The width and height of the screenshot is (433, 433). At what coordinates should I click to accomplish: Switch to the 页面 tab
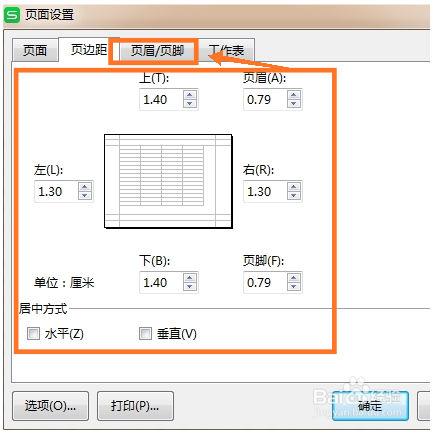pyautogui.click(x=35, y=50)
